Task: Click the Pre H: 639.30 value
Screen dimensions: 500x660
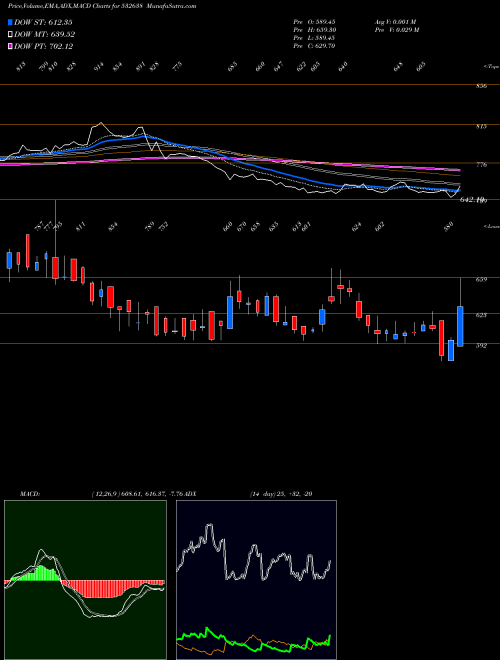Action: [314, 30]
